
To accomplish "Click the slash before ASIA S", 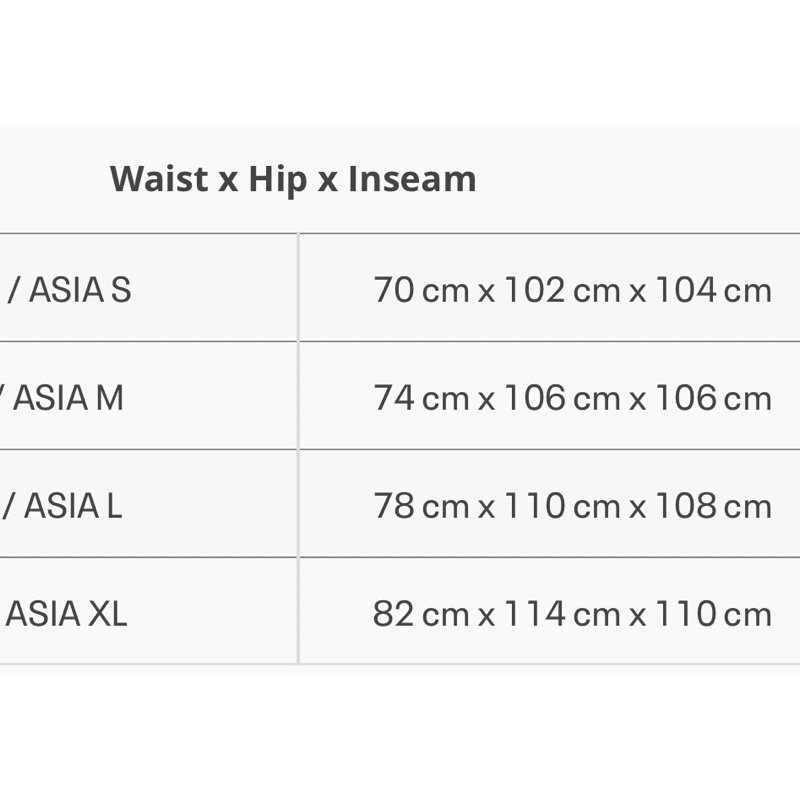I will [13, 290].
